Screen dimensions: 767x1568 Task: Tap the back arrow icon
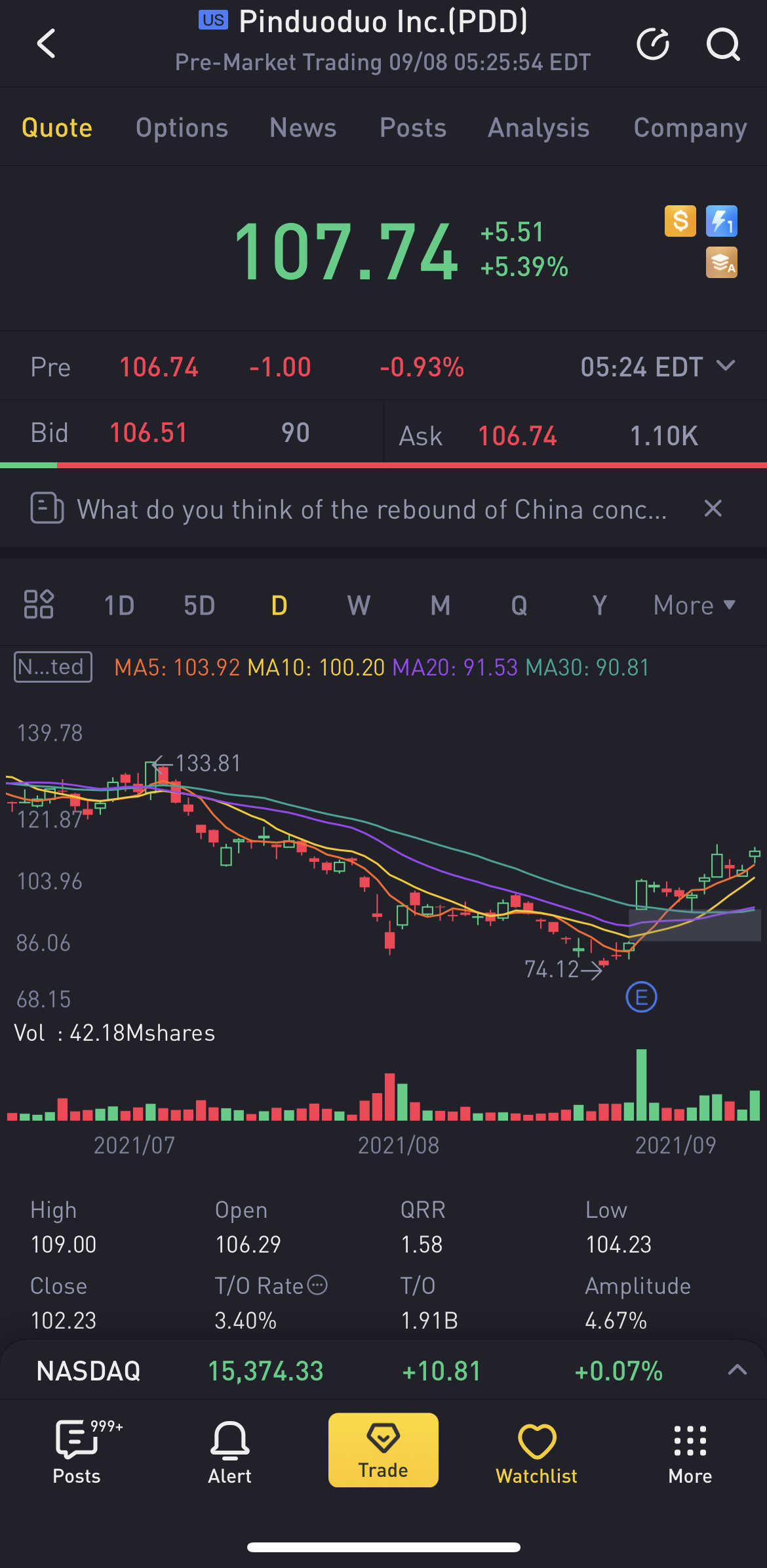(46, 44)
